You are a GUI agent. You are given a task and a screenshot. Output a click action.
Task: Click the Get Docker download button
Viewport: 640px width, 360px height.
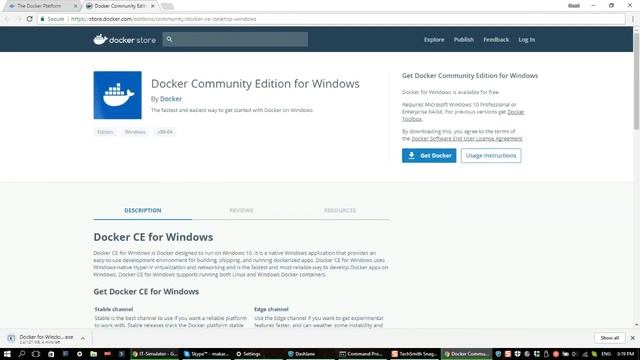429,156
